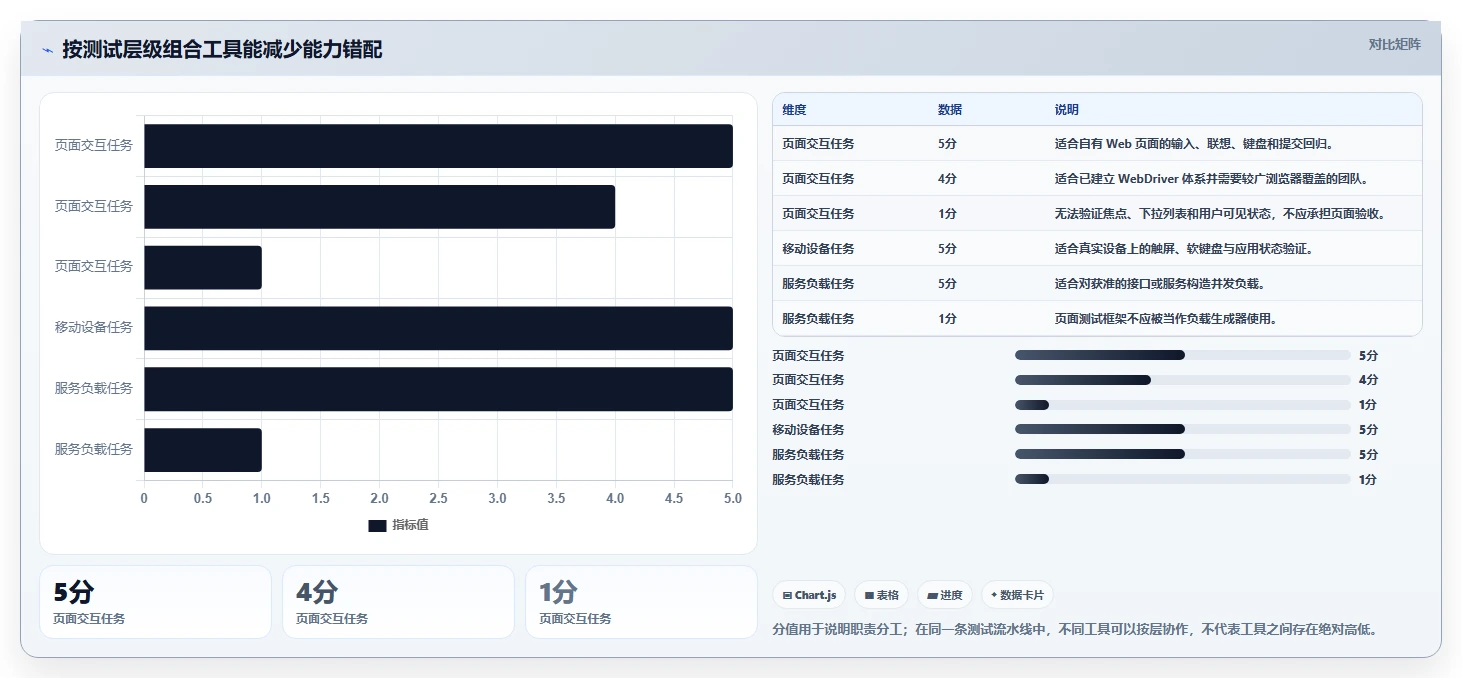This screenshot has height=678, width=1462.
Task: Open the 对比矩阵 label at top right
Action: (x=1394, y=44)
